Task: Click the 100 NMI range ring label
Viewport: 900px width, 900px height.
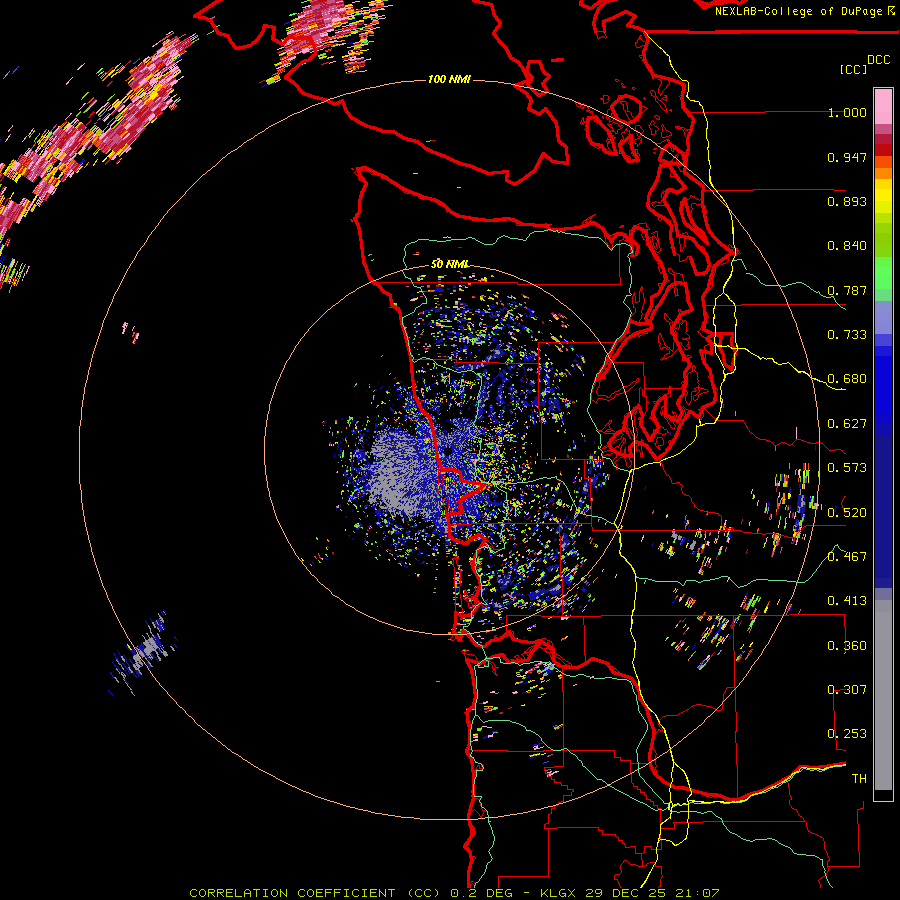Action: [x=449, y=79]
